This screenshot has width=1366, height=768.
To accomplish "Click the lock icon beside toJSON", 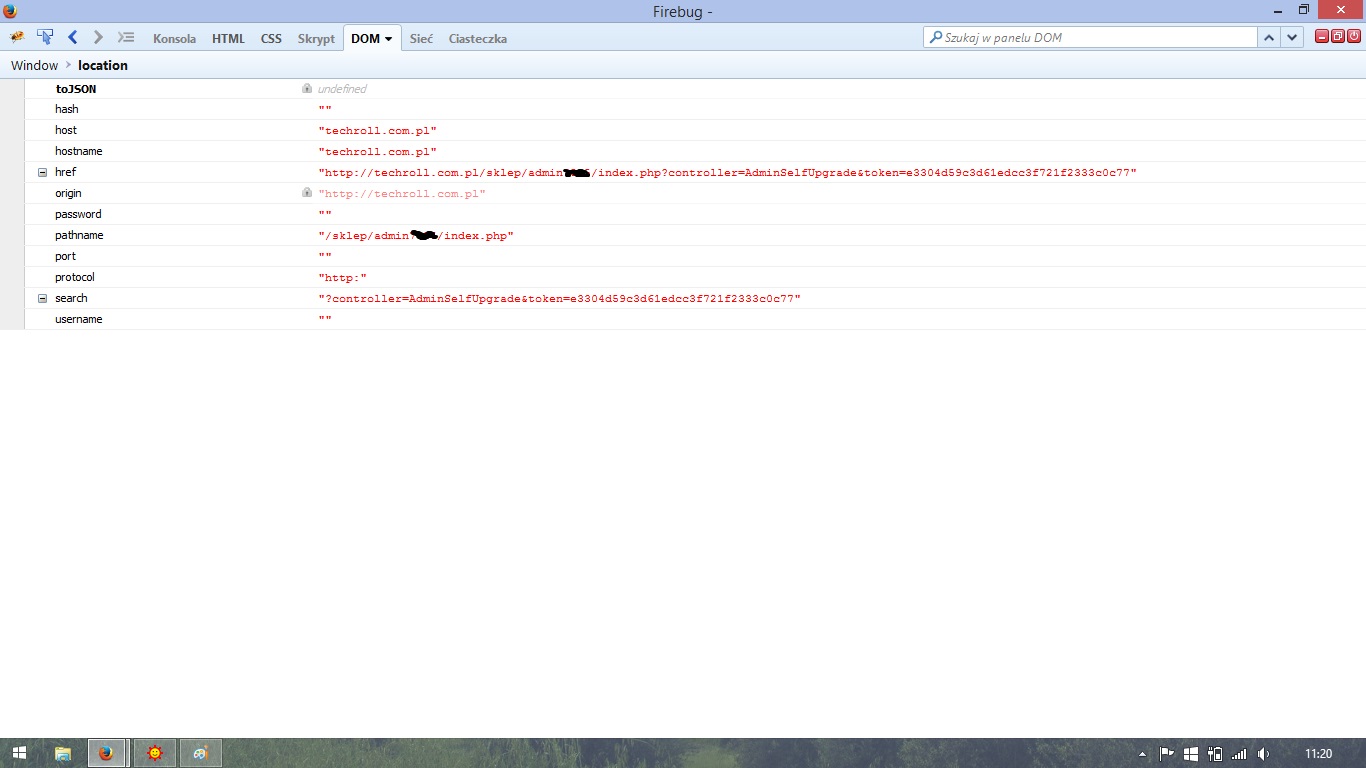I will (307, 88).
